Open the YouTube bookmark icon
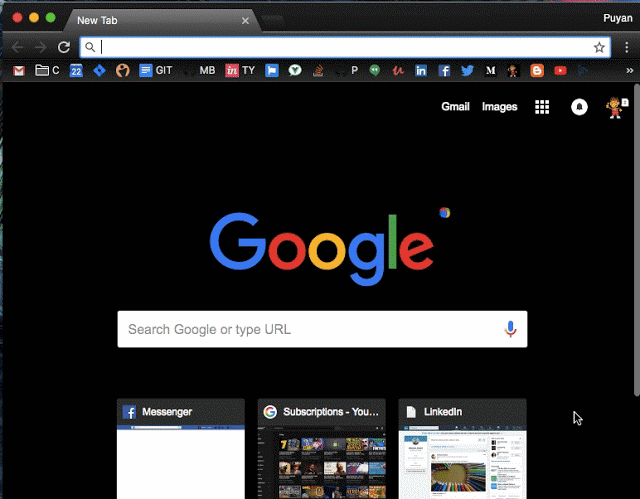 pyautogui.click(x=560, y=71)
